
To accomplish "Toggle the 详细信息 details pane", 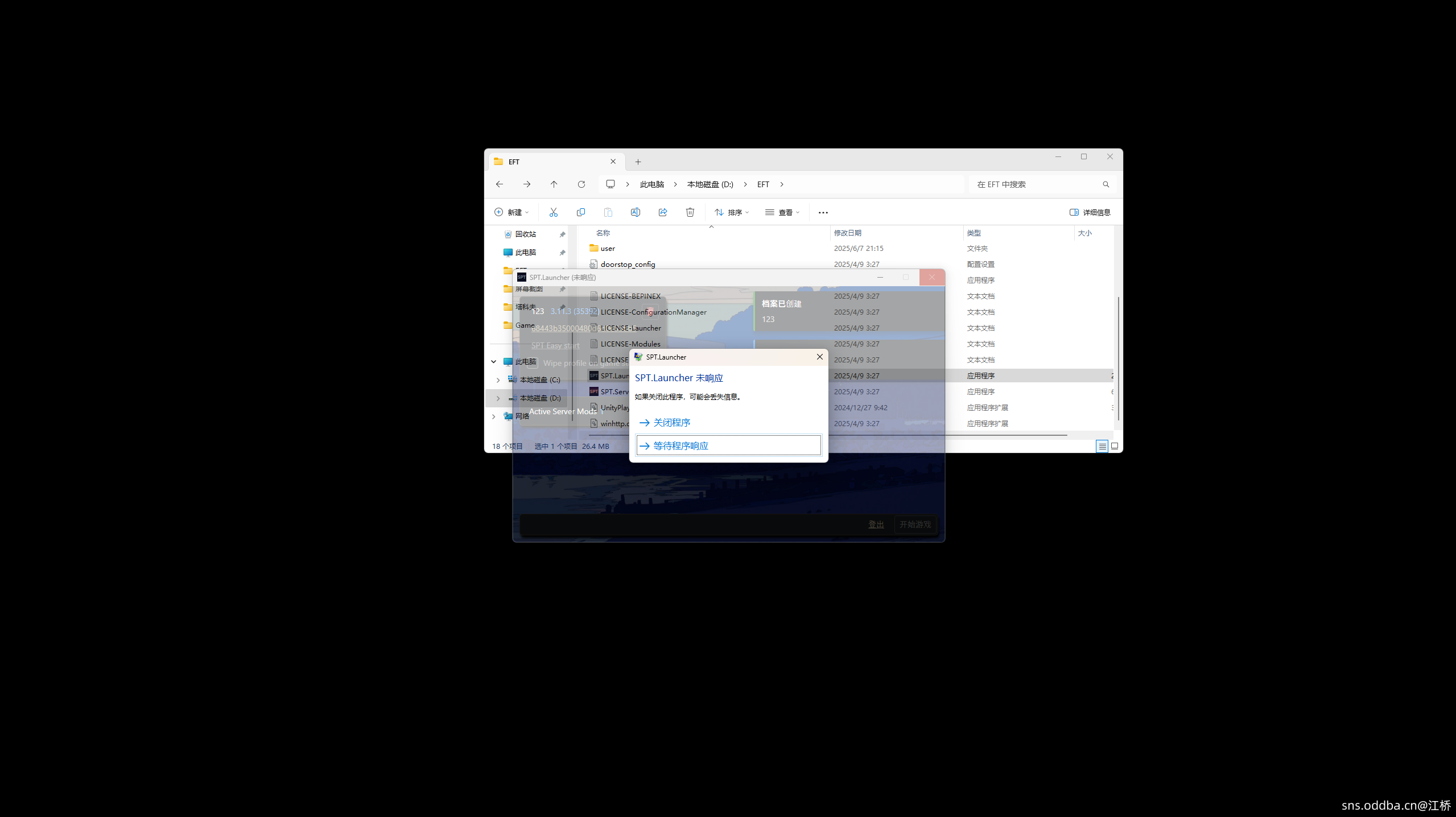I will coord(1090,212).
